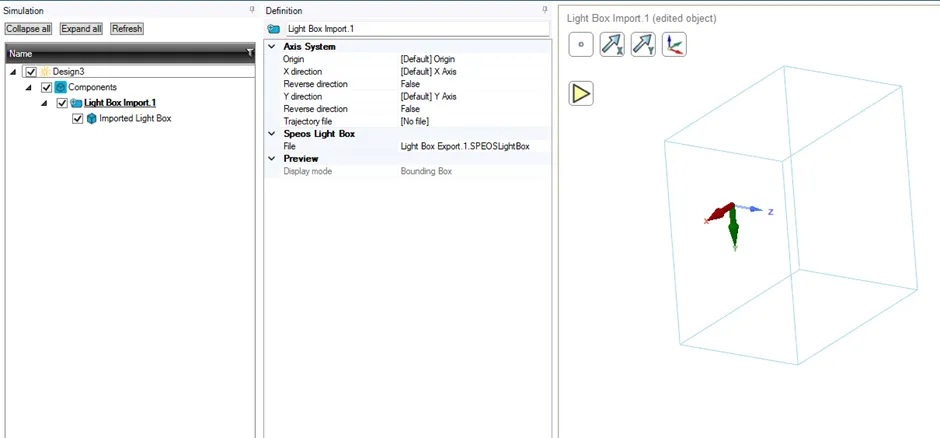The height and width of the screenshot is (438, 940).
Task: Toggle the Components checkbox
Action: click(x=46, y=87)
